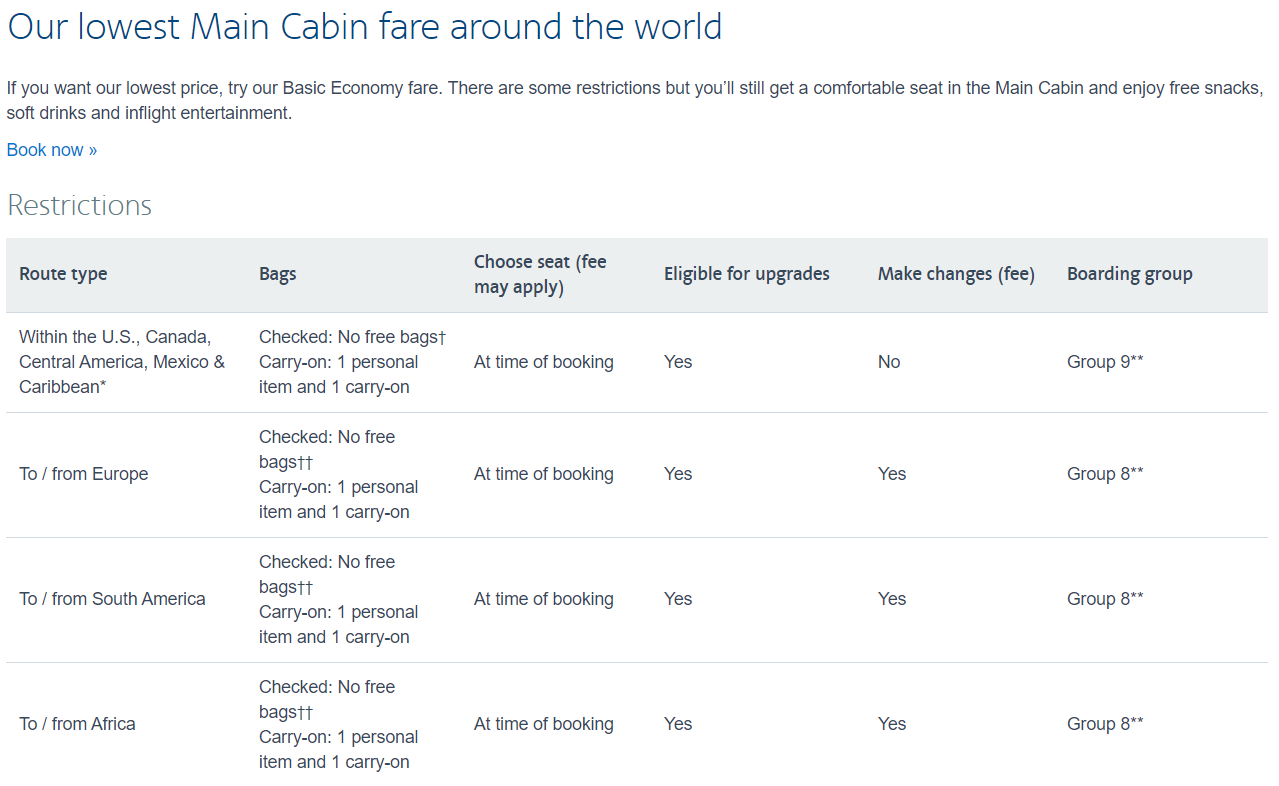Select the bags cell in the Europe row
This screenshot has width=1279, height=786.
(x=339, y=474)
